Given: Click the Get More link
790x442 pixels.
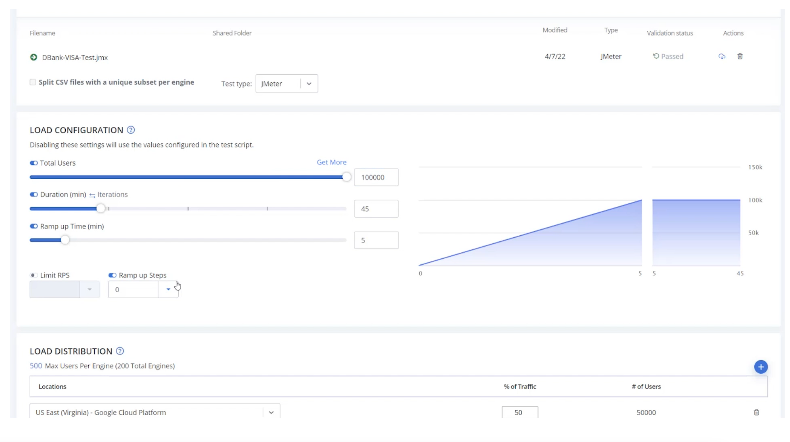Looking at the screenshot, I should point(331,162).
